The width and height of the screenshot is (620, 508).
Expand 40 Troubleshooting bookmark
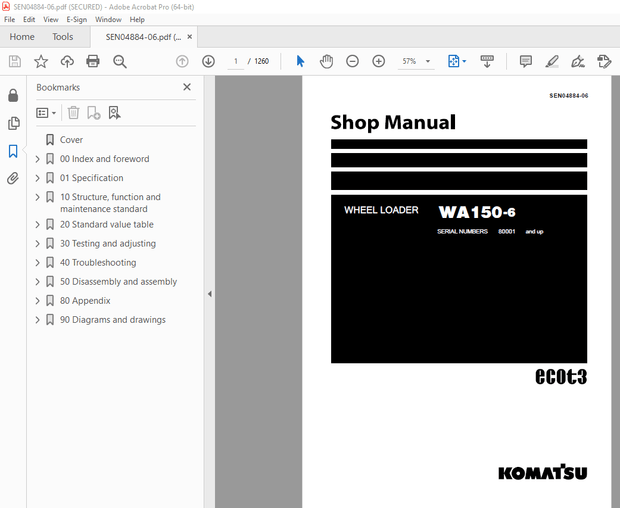(x=38, y=262)
